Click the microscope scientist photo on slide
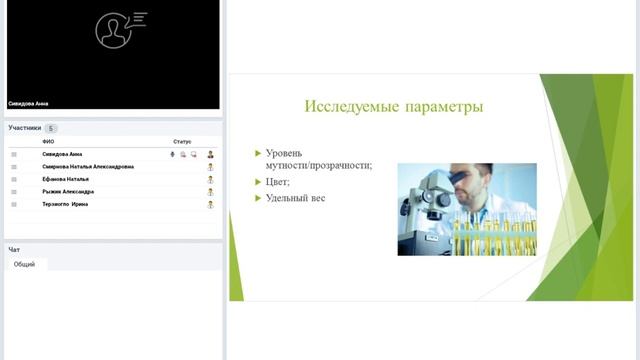The width and height of the screenshot is (640, 360). click(x=467, y=209)
